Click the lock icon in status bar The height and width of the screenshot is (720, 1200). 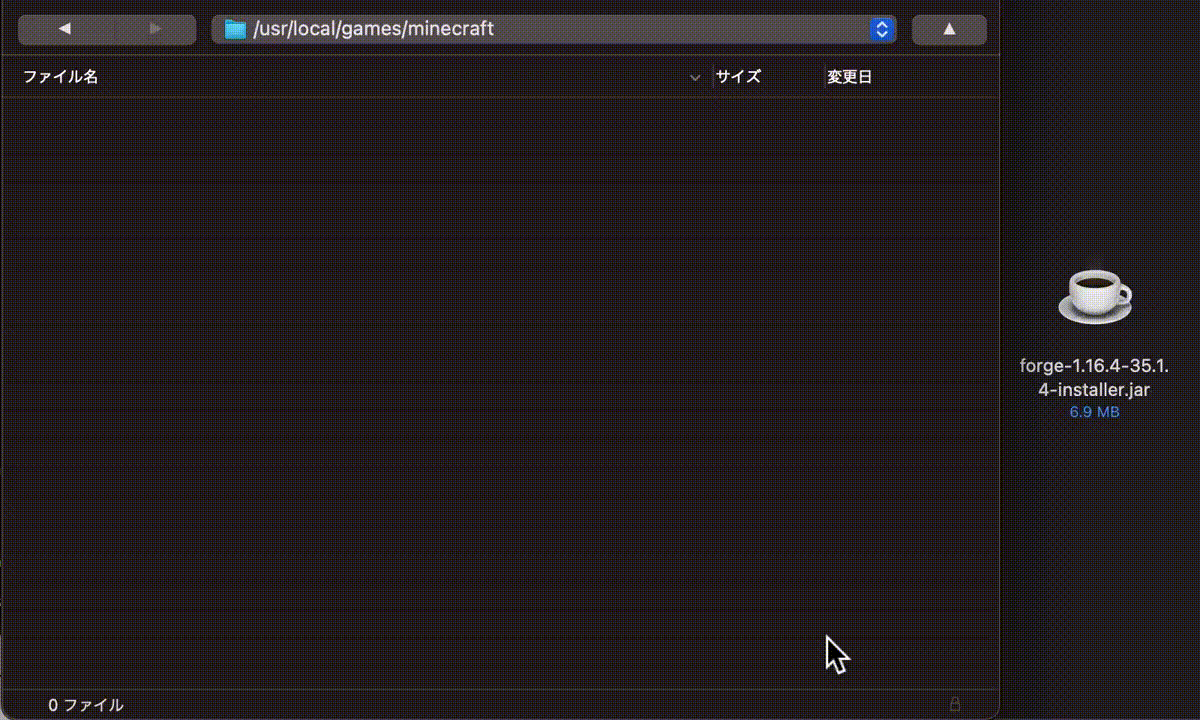[x=955, y=704]
